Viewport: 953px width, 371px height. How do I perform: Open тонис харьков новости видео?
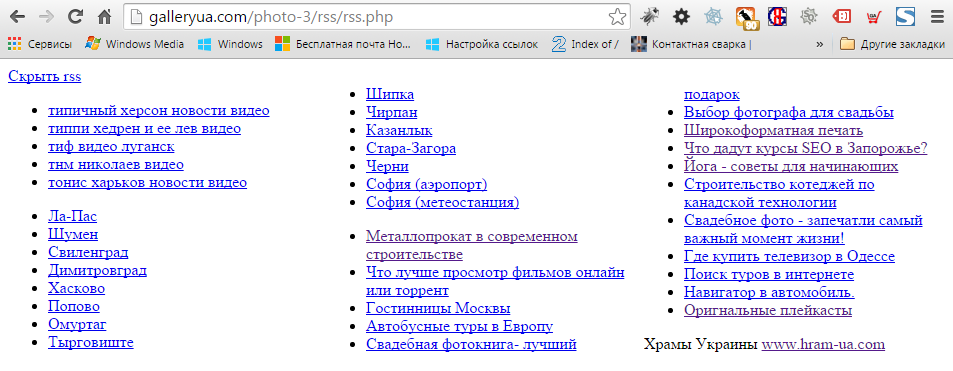[148, 182]
